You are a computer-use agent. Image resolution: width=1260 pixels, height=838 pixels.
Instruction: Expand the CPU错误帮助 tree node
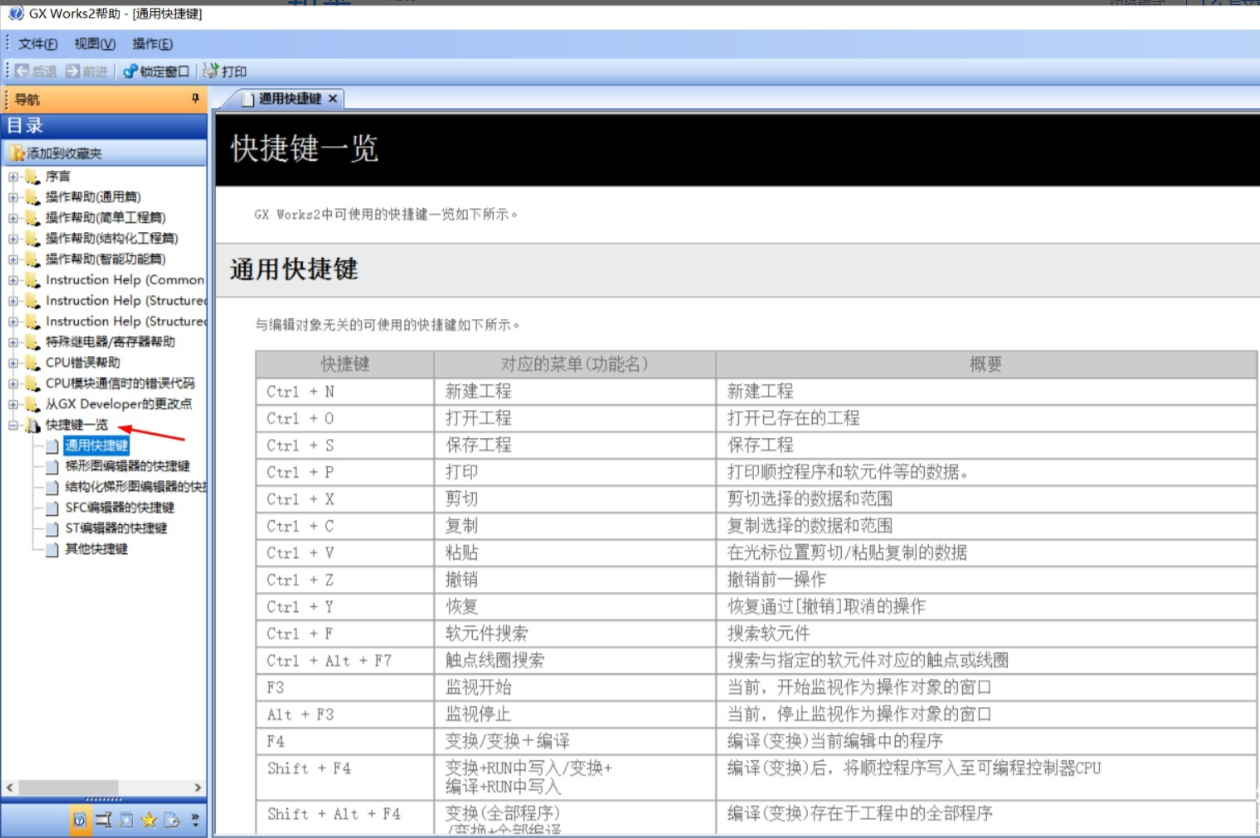[14, 363]
